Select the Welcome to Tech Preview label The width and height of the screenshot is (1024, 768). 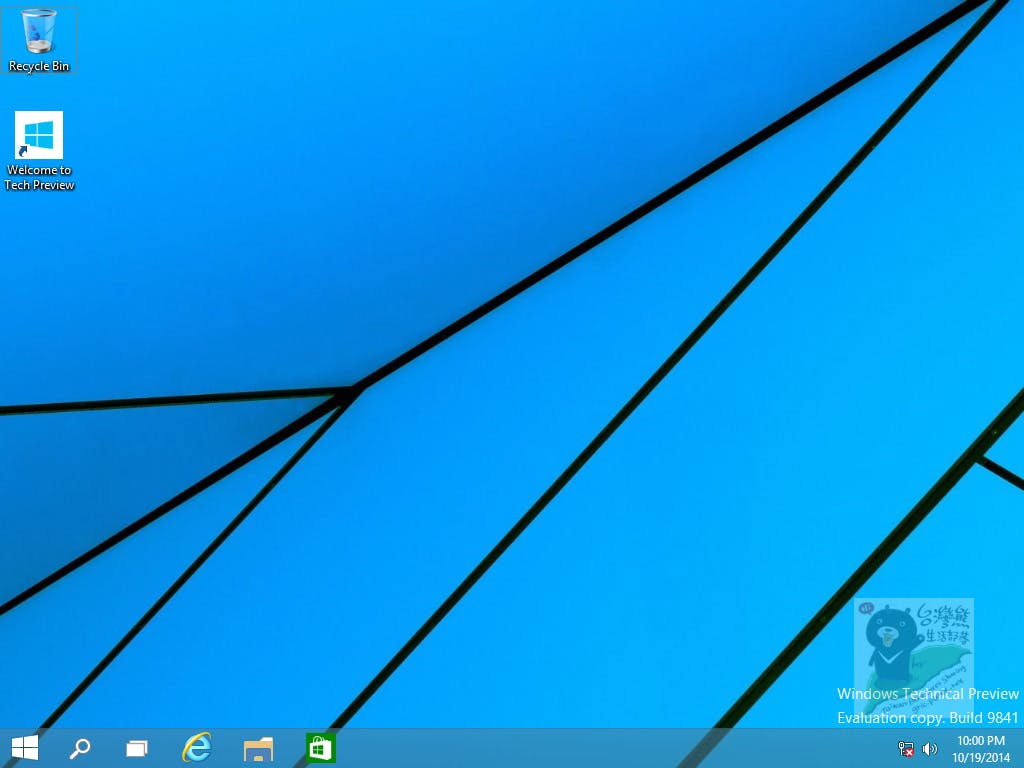[39, 177]
